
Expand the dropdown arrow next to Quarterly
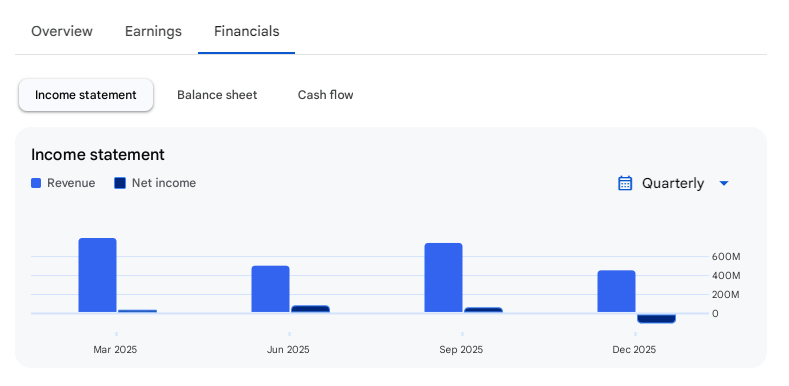coord(724,183)
